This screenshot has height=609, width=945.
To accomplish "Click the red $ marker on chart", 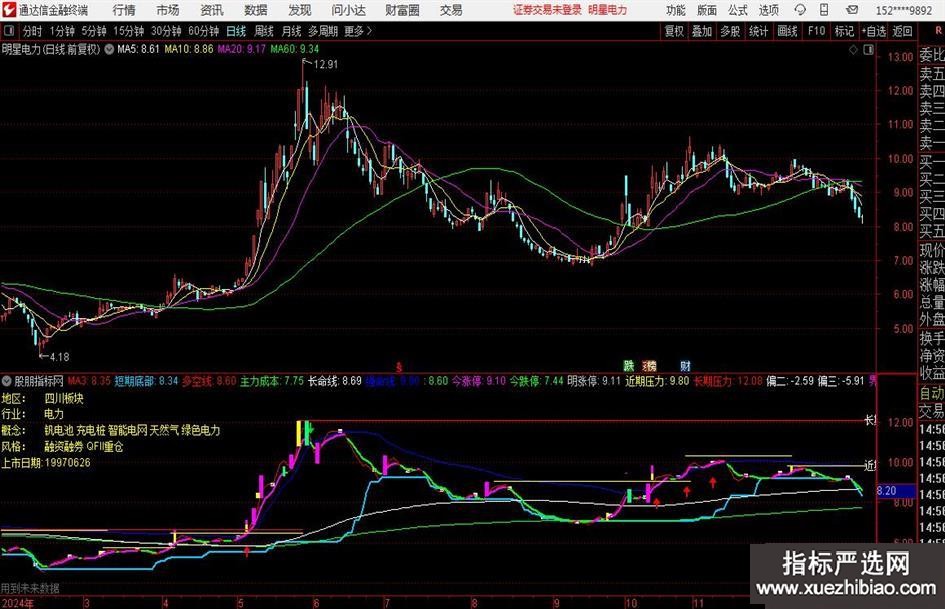I will (398, 367).
